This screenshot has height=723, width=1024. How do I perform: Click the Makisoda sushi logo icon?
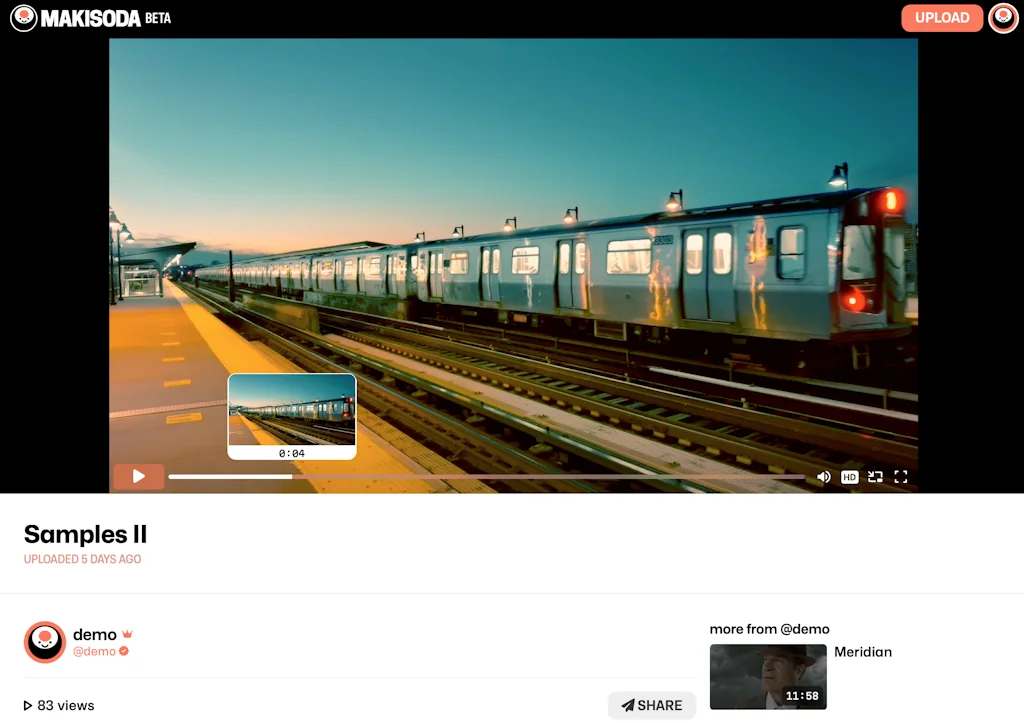(24, 17)
